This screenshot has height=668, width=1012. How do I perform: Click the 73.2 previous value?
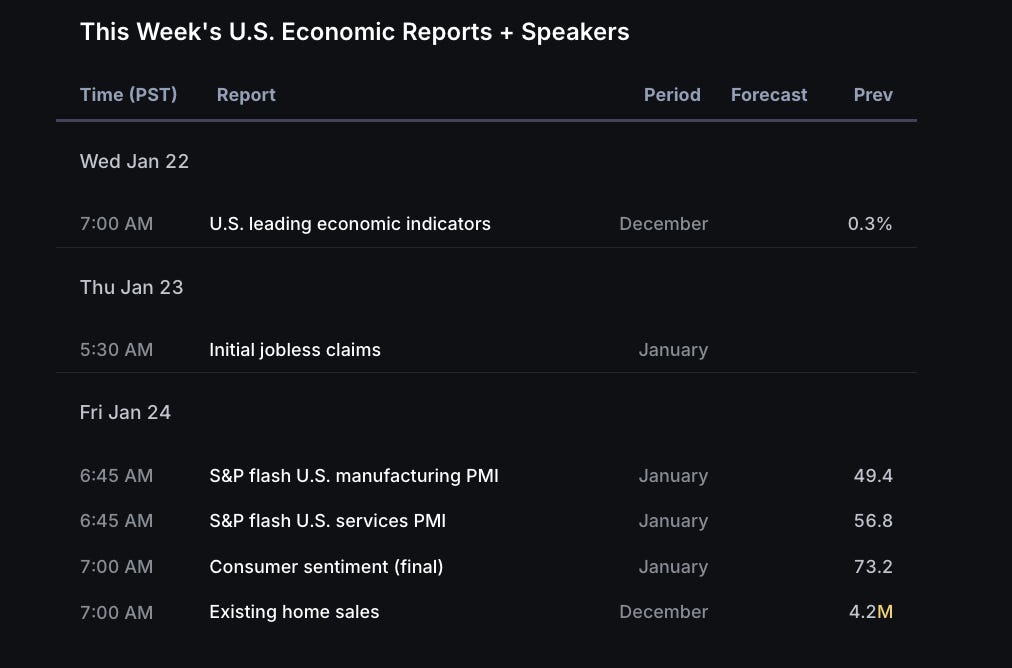[x=873, y=567]
